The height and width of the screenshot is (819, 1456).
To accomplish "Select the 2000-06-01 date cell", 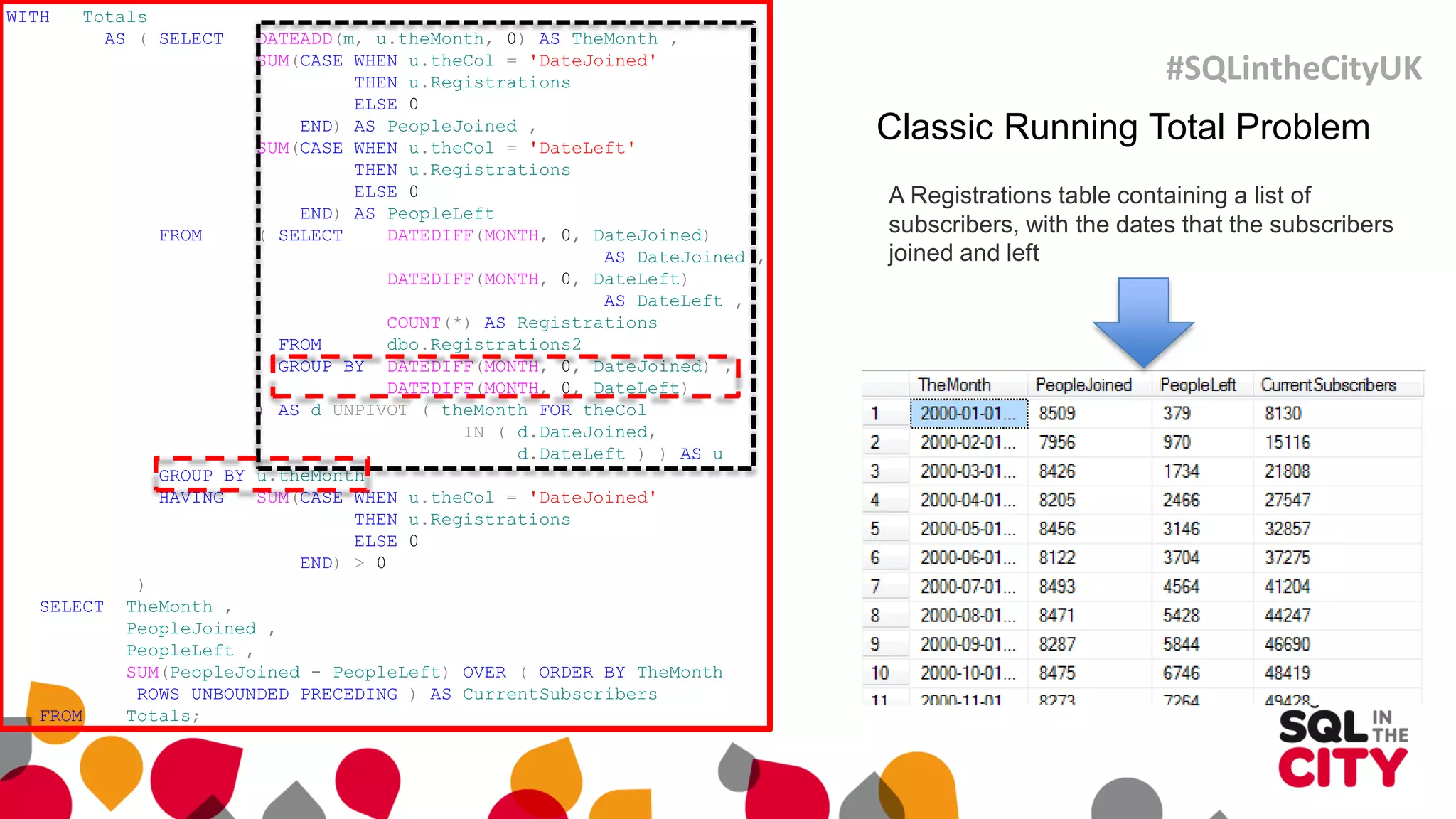I will tap(969, 557).
